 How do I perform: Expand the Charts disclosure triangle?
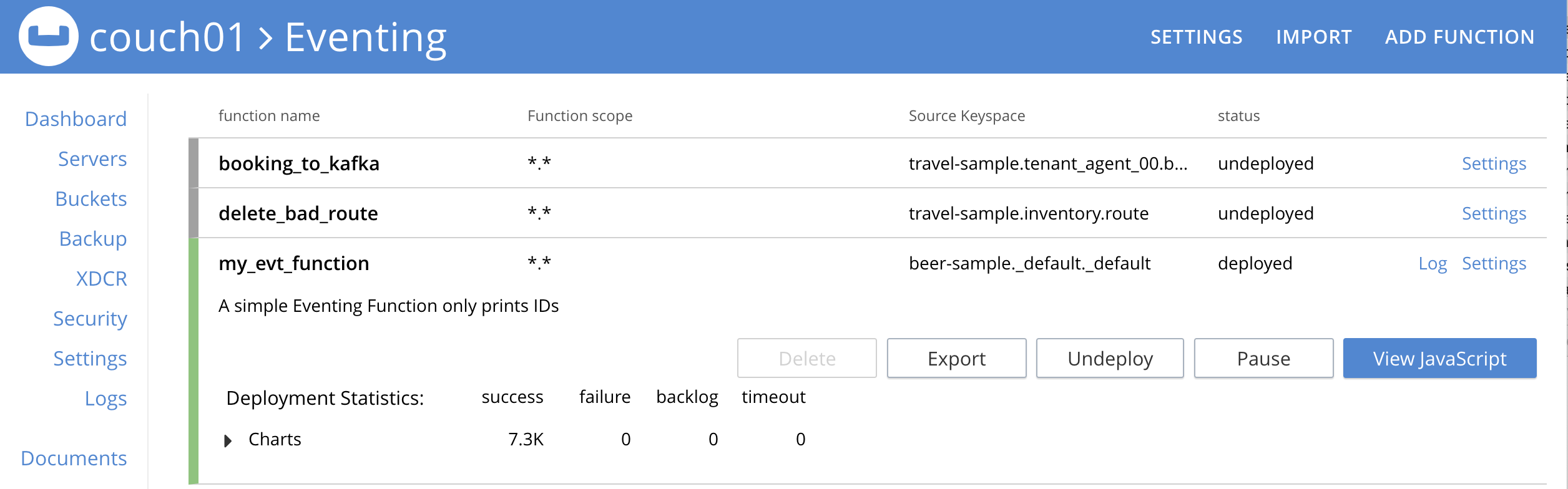point(228,441)
